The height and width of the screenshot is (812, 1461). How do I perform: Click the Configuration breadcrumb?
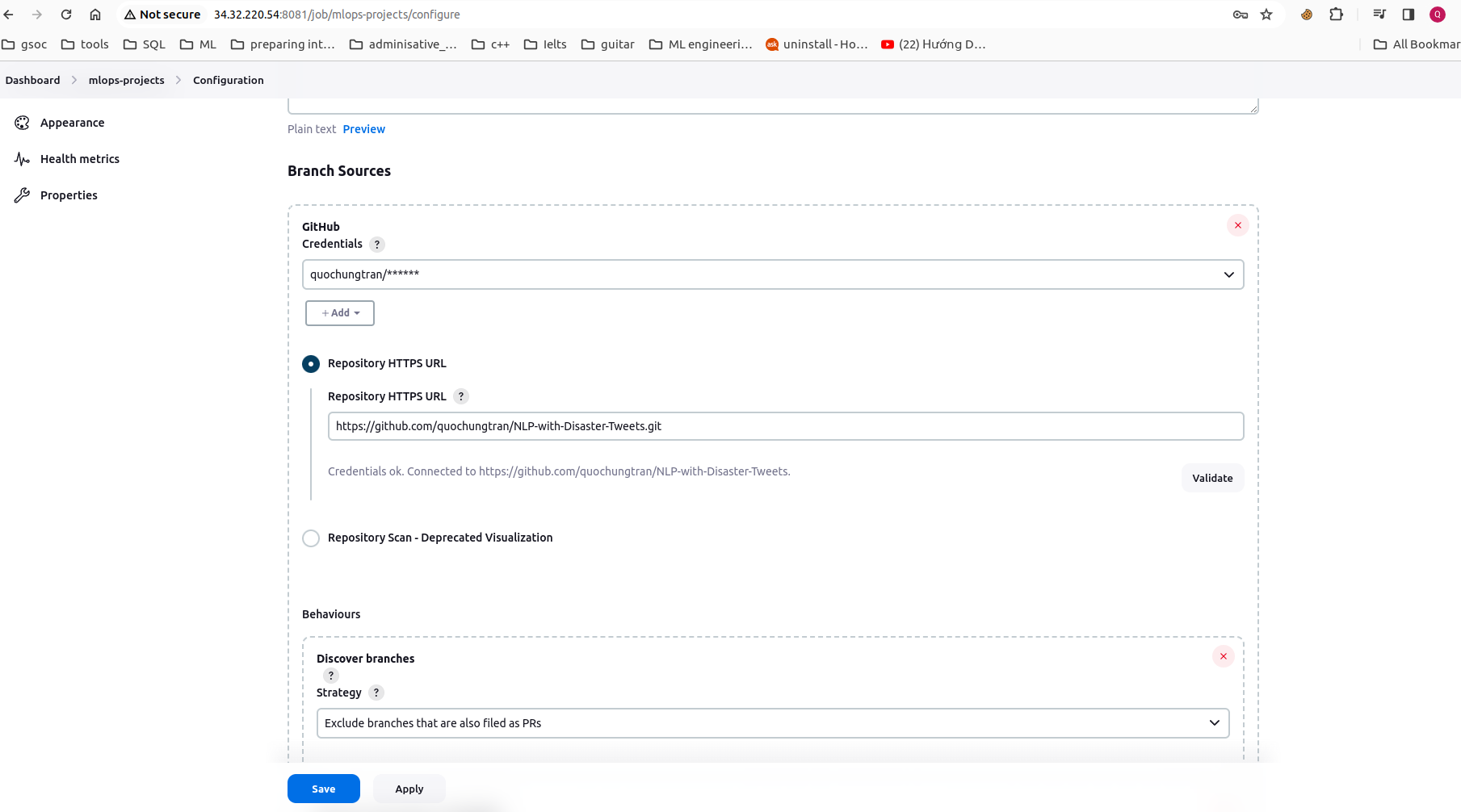(229, 80)
